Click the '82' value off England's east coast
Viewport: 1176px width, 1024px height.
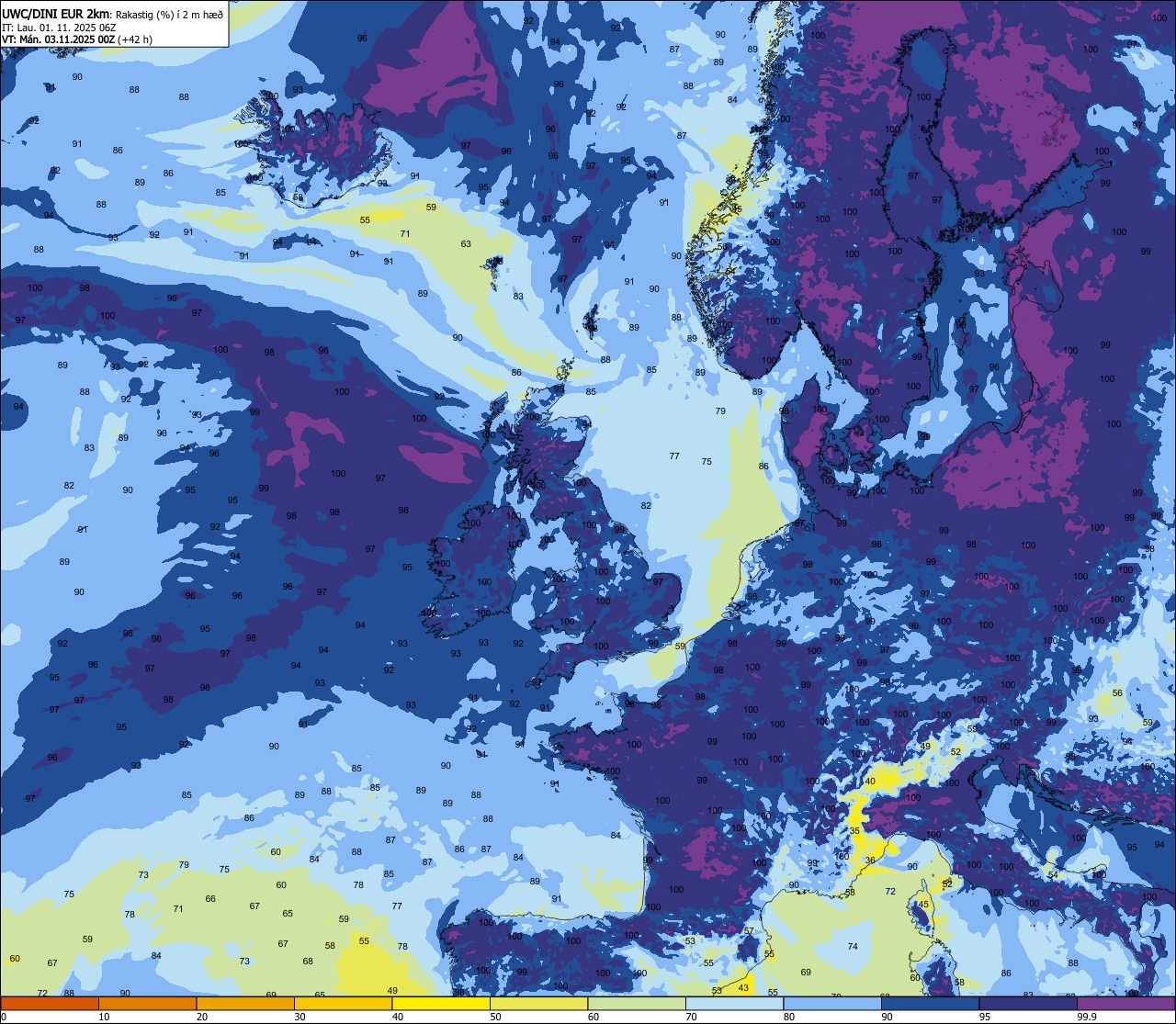coord(646,506)
